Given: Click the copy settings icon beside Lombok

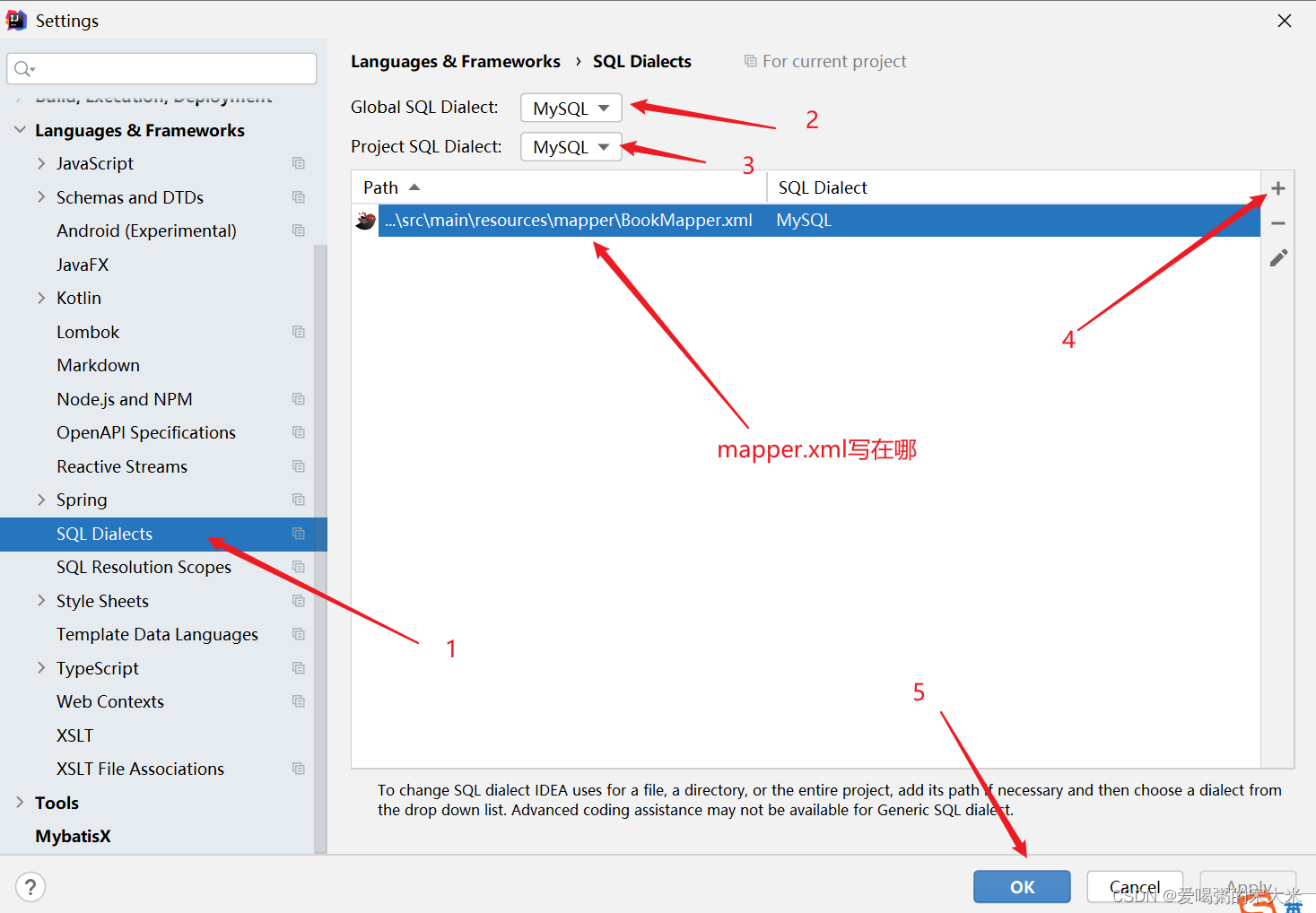Looking at the screenshot, I should [x=298, y=331].
